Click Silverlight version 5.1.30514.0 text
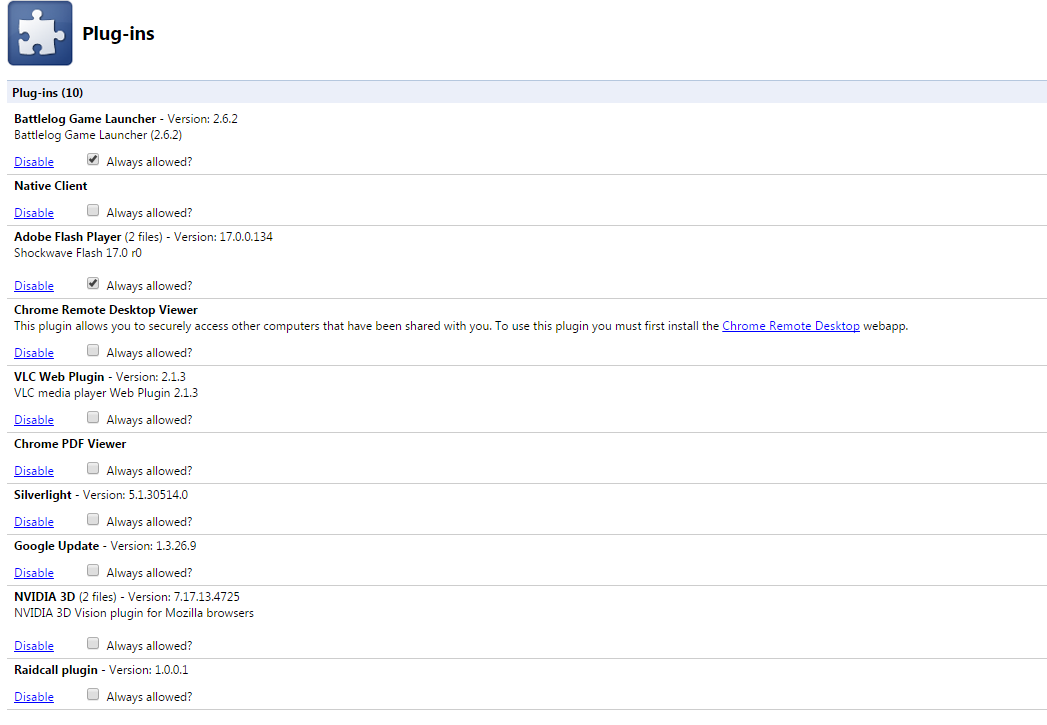The image size is (1047, 725). [136, 495]
